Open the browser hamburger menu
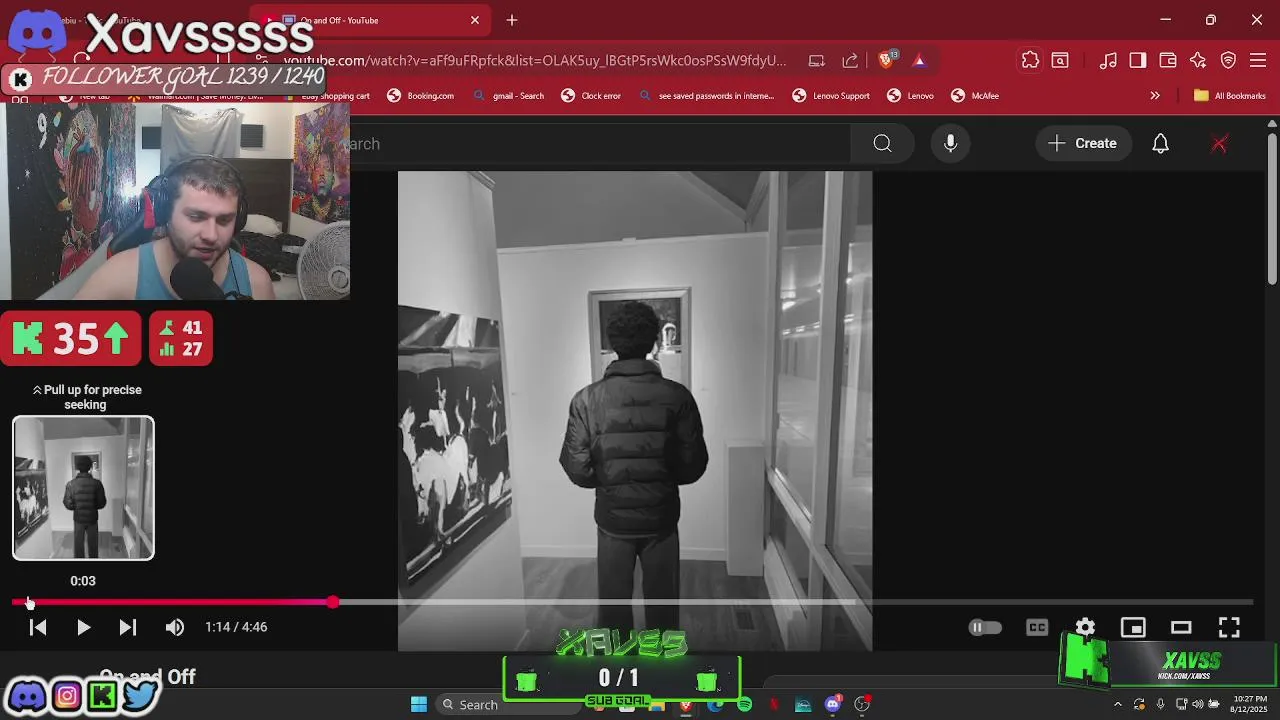The height and width of the screenshot is (720, 1280). coord(1259,60)
